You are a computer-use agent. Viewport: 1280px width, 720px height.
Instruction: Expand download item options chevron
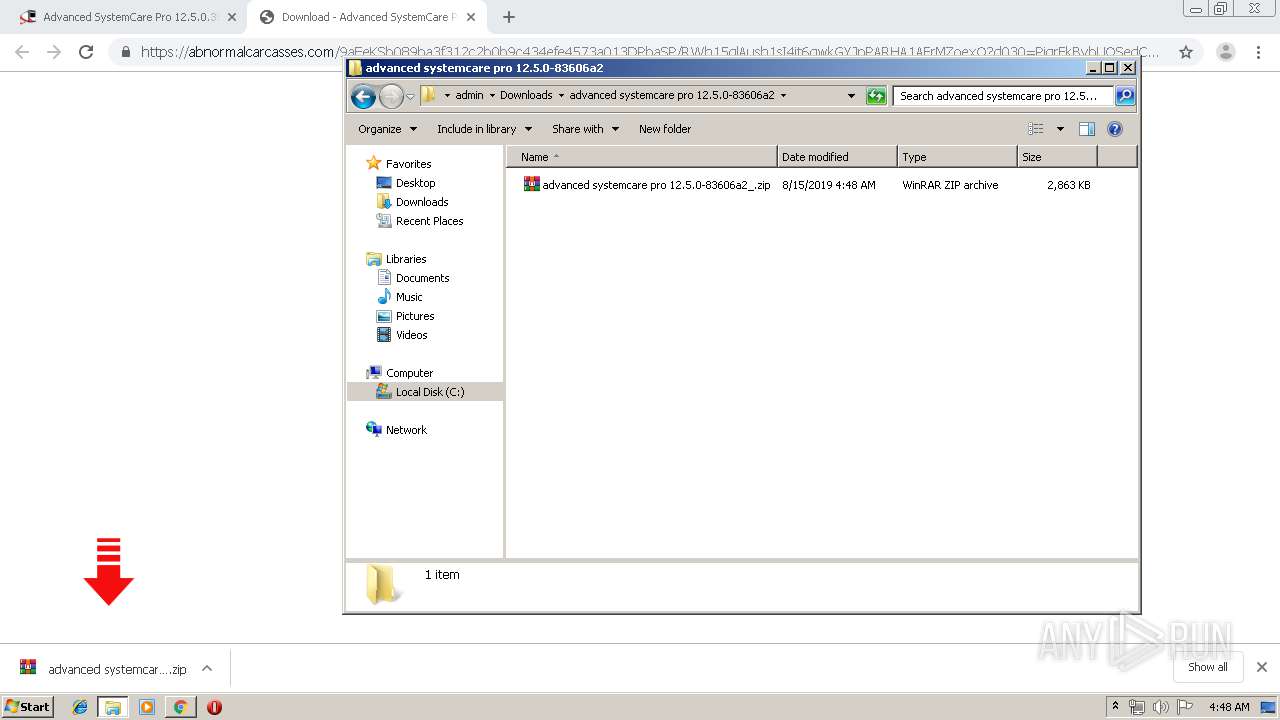[x=207, y=668]
